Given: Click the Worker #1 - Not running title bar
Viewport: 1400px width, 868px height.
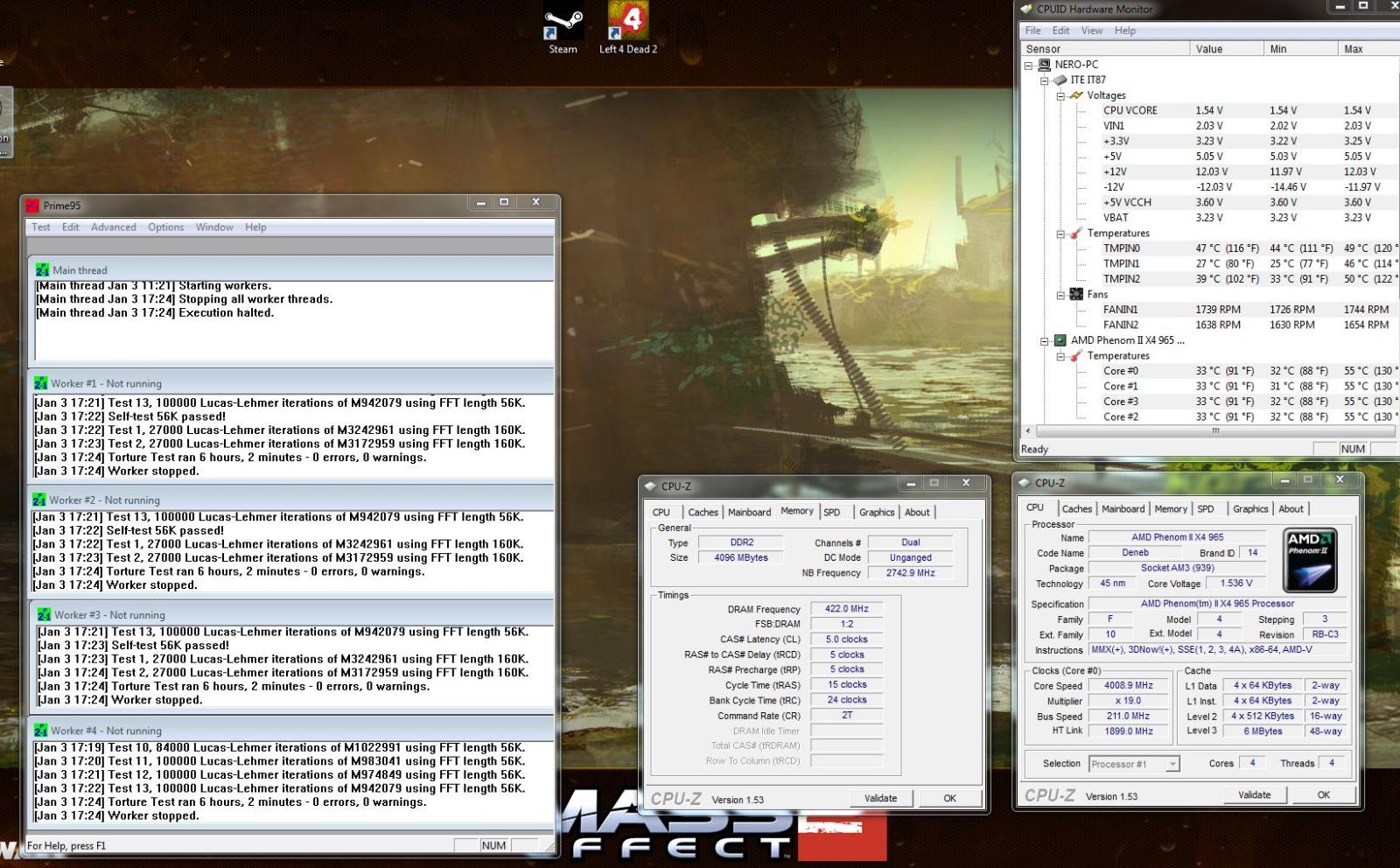Looking at the screenshot, I should pyautogui.click(x=292, y=383).
